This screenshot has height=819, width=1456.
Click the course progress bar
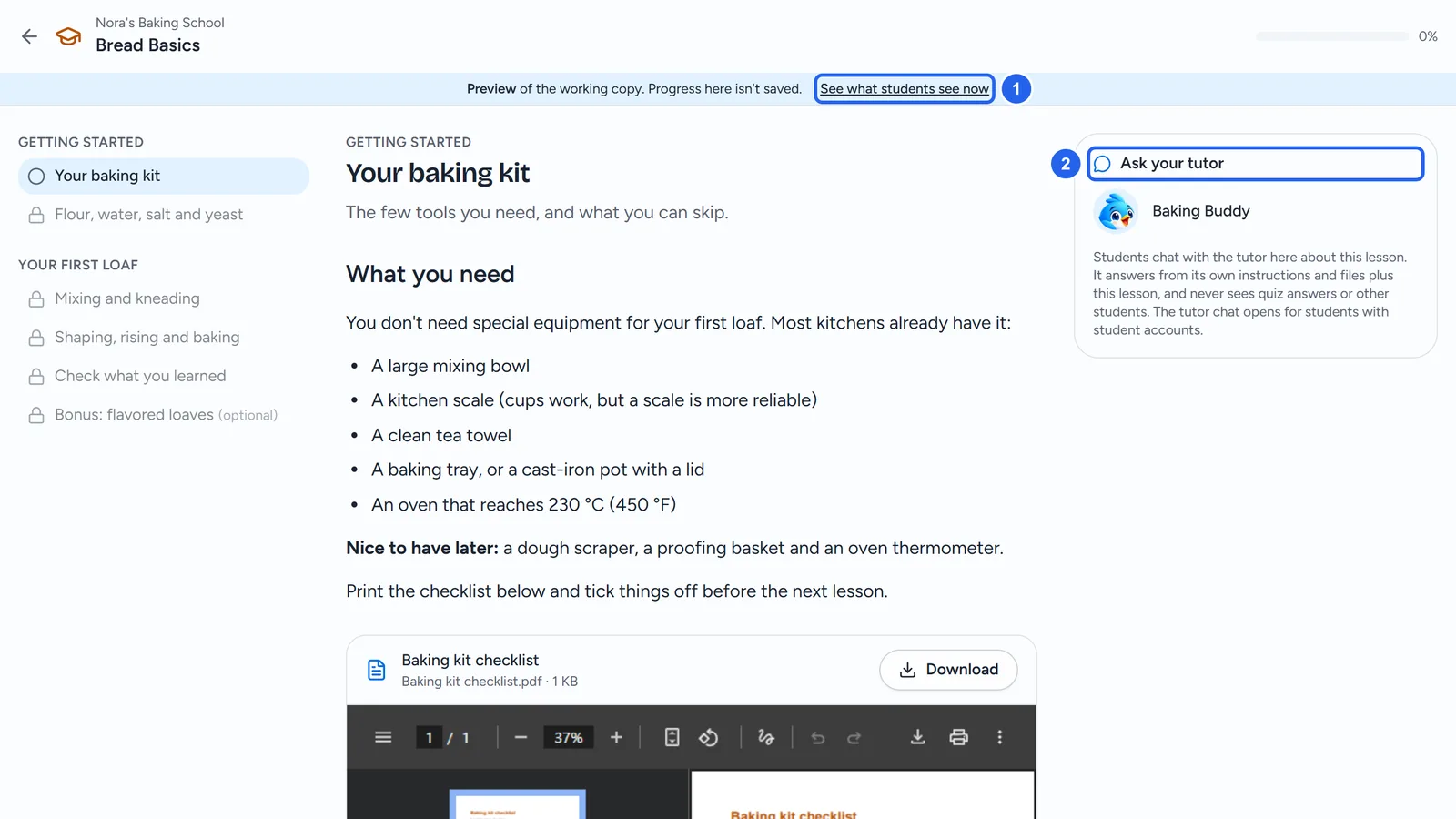click(x=1332, y=36)
